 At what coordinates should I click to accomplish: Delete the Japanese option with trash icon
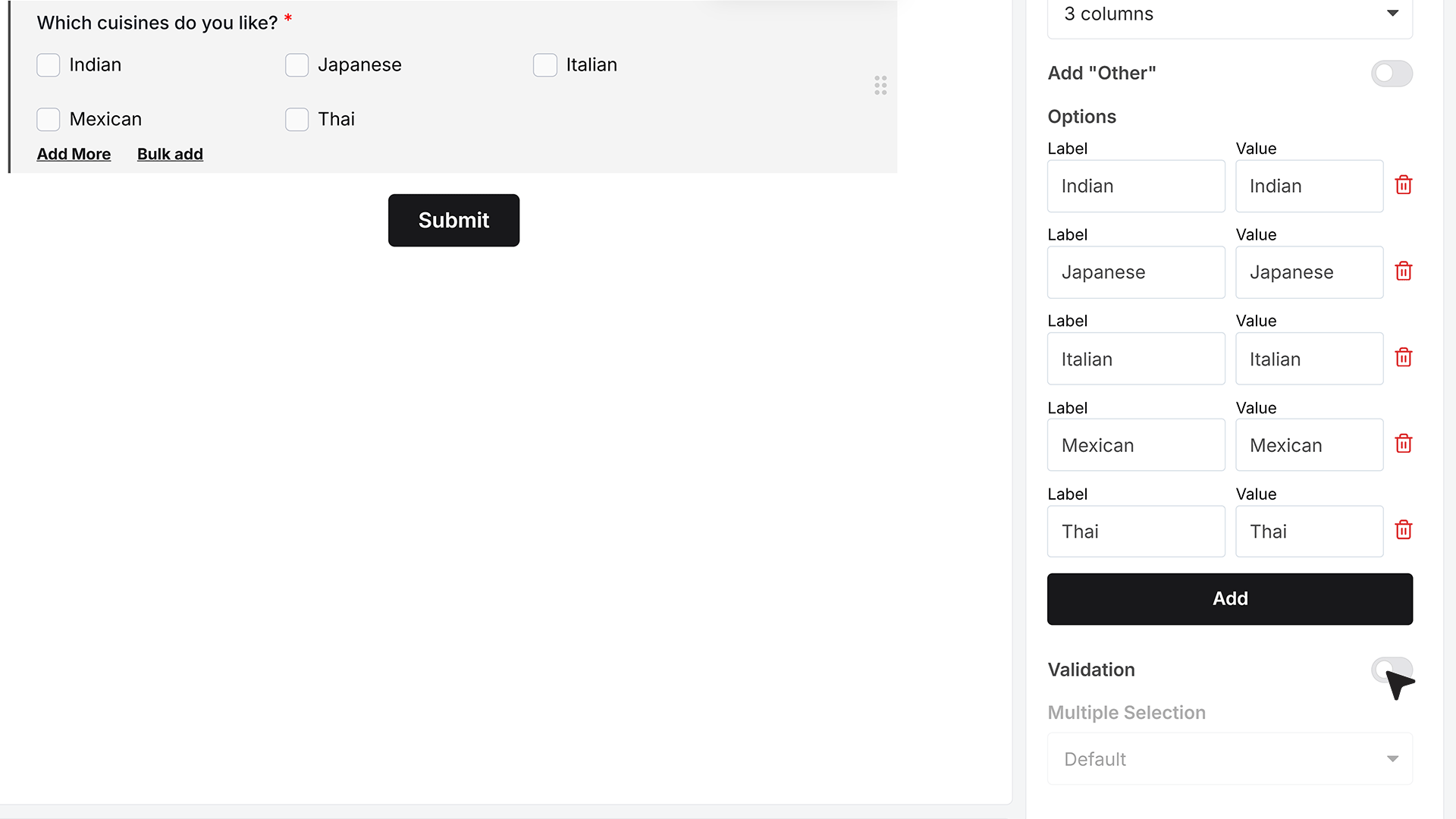pyautogui.click(x=1404, y=271)
